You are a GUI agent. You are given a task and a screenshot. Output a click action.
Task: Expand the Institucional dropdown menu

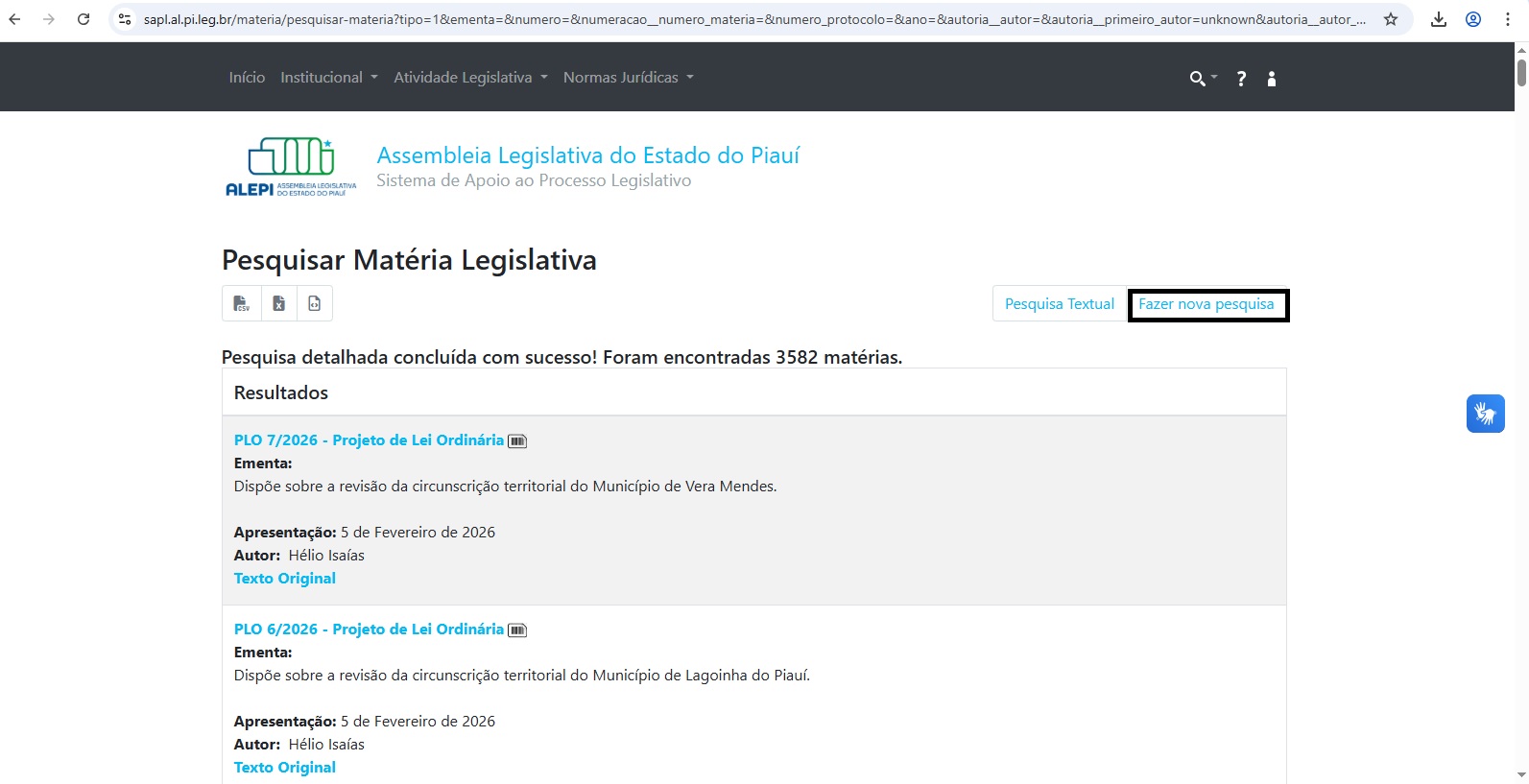pos(328,78)
